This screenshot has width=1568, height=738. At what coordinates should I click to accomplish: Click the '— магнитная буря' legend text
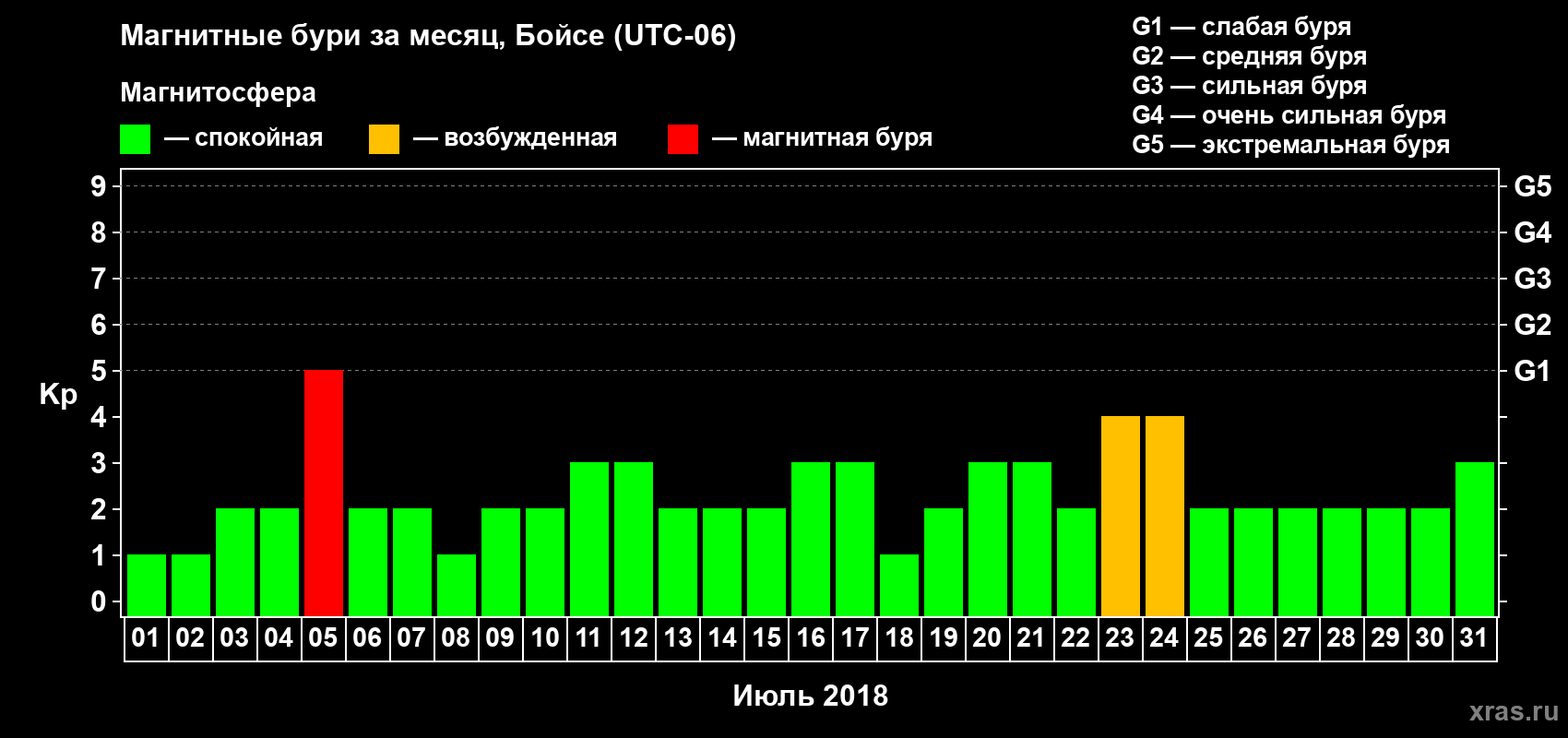[x=822, y=138]
